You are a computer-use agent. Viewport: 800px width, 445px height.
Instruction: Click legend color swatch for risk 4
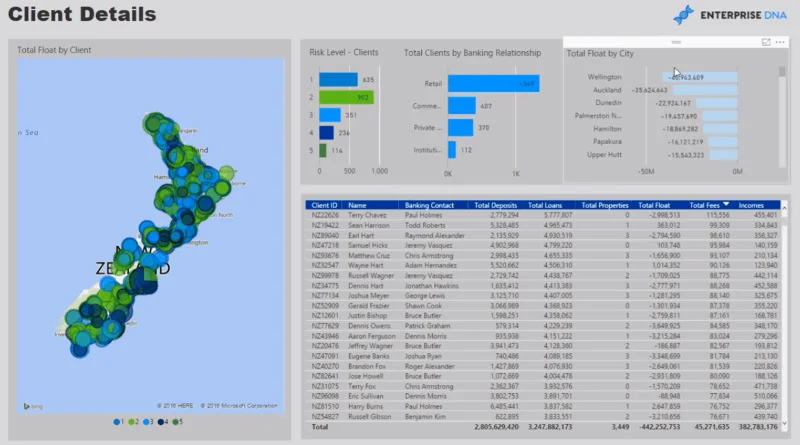161,422
